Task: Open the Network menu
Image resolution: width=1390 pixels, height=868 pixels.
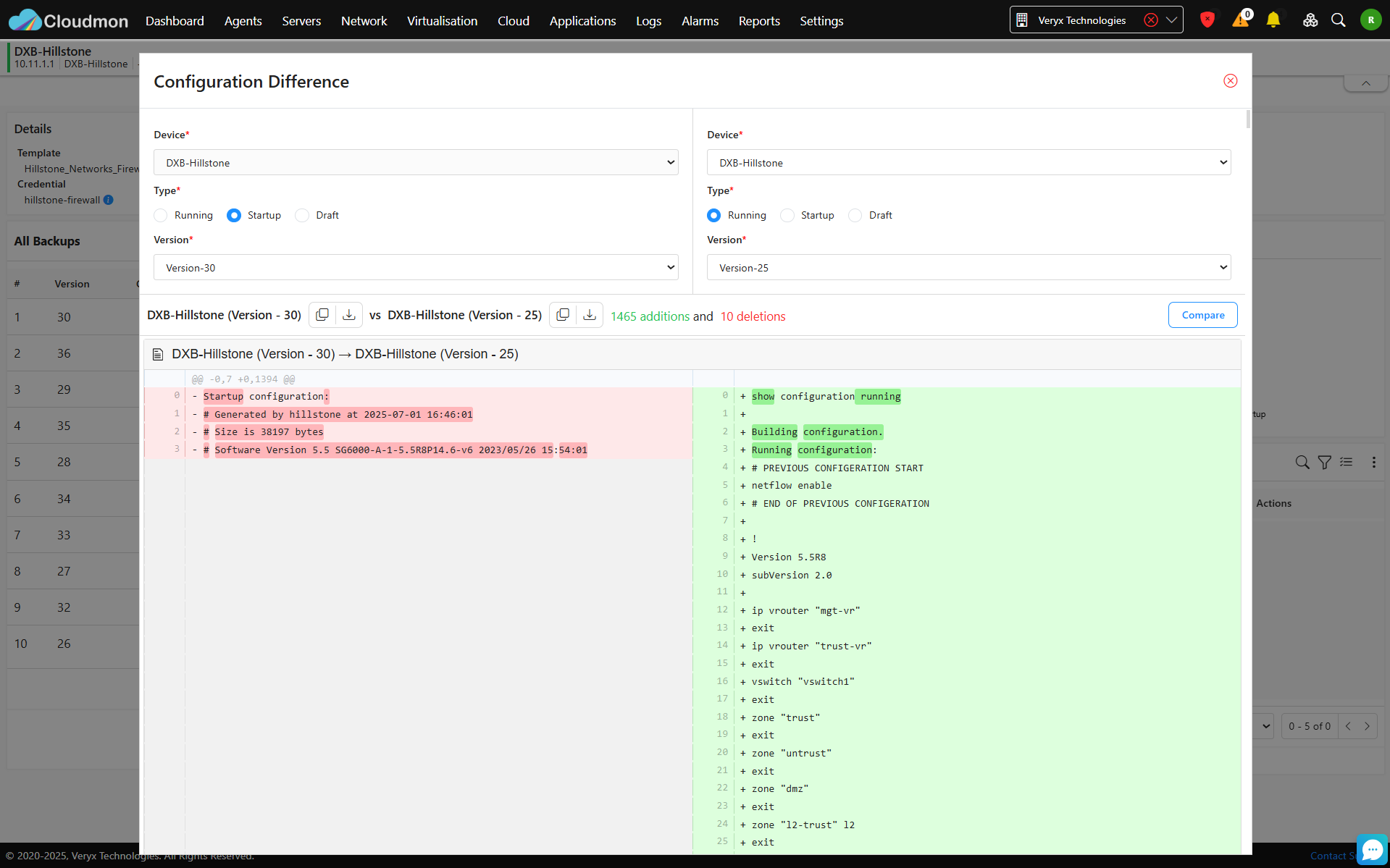Action: click(x=364, y=21)
